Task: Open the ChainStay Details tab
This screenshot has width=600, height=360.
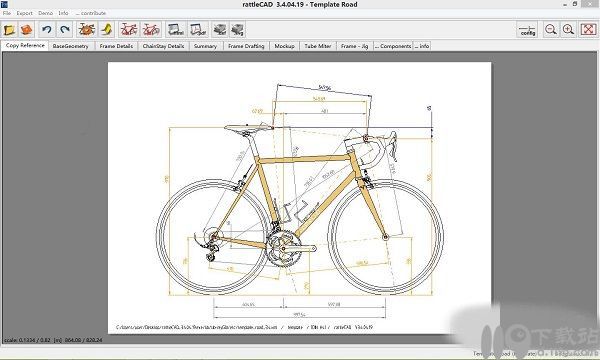Action: [163, 46]
